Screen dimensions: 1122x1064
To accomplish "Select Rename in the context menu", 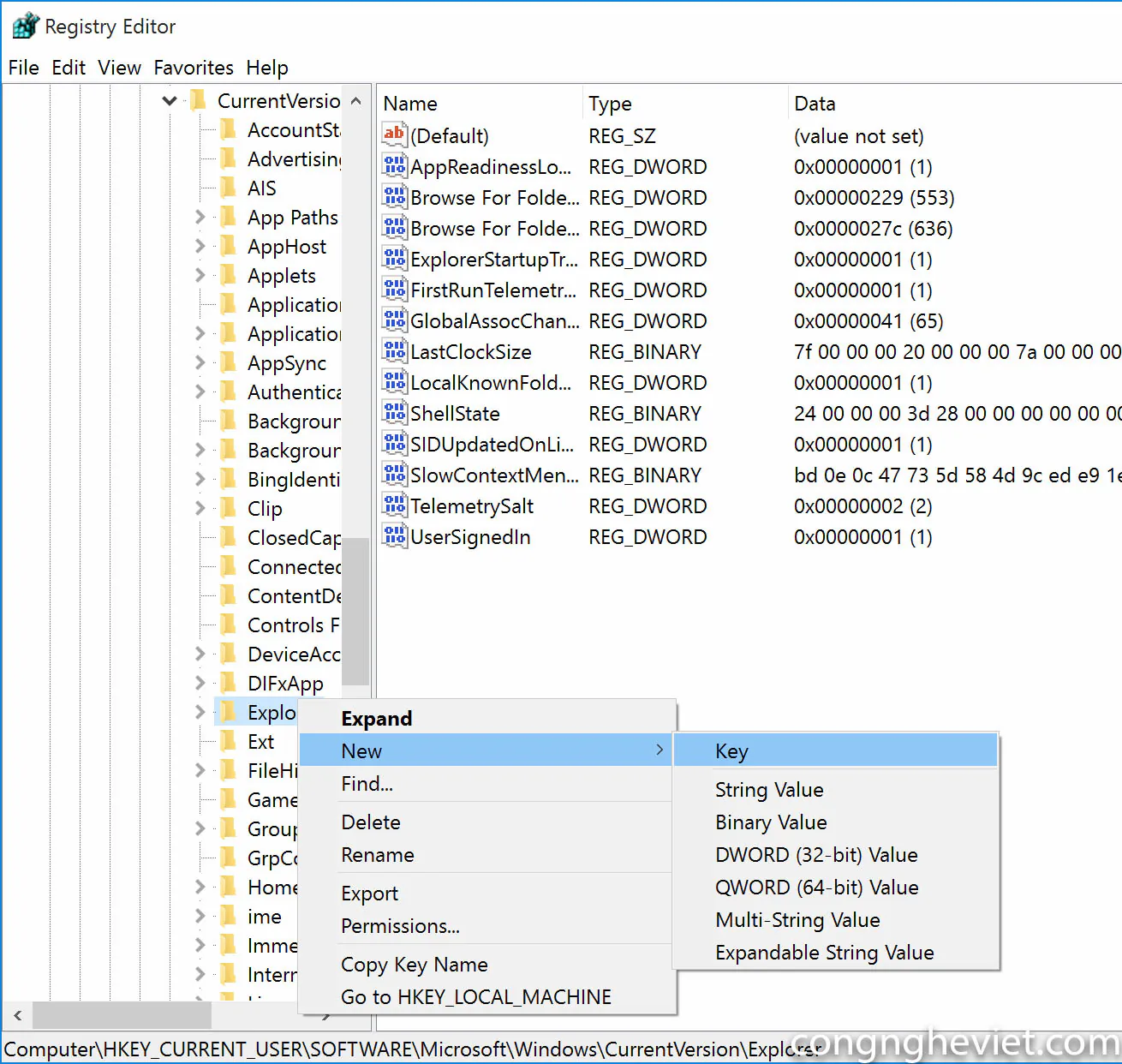I will 486,855.
